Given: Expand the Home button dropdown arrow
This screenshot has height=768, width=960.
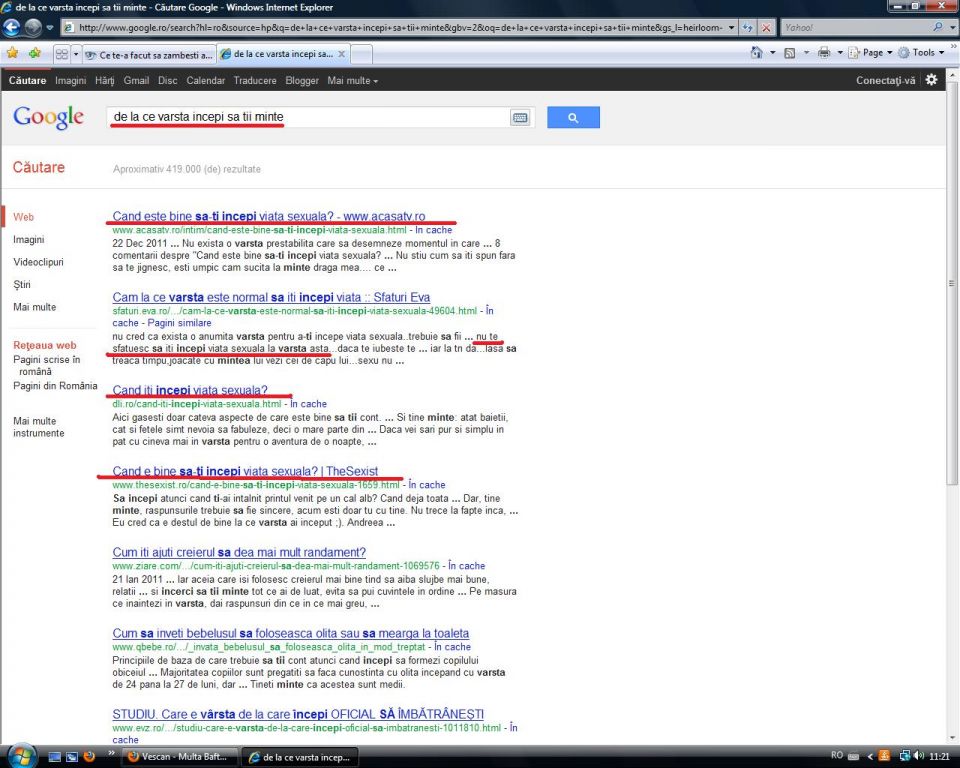Looking at the screenshot, I should (773, 53).
